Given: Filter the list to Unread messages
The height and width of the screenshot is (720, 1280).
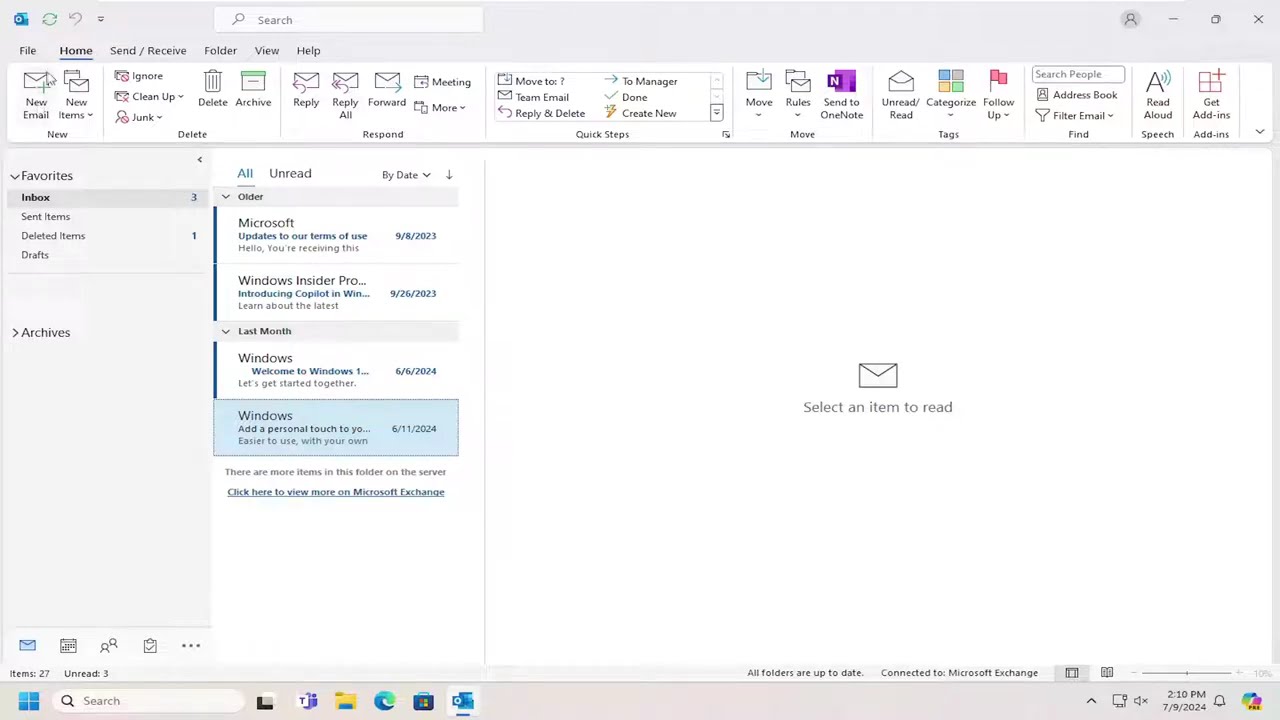Looking at the screenshot, I should click(x=290, y=173).
